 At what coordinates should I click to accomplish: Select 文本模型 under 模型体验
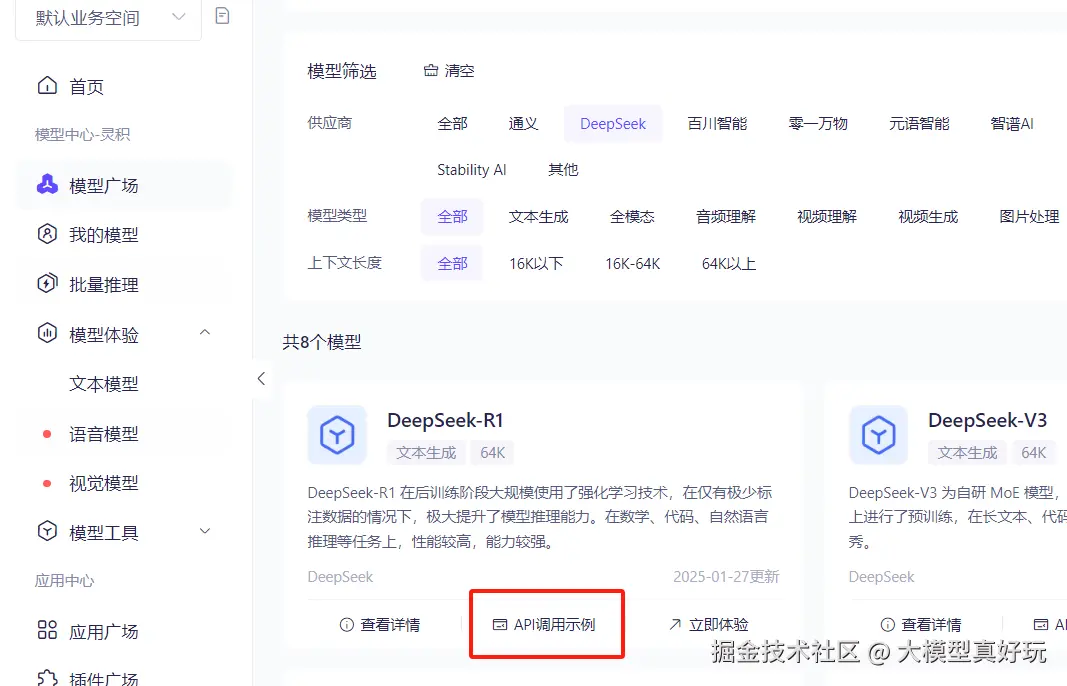[103, 384]
